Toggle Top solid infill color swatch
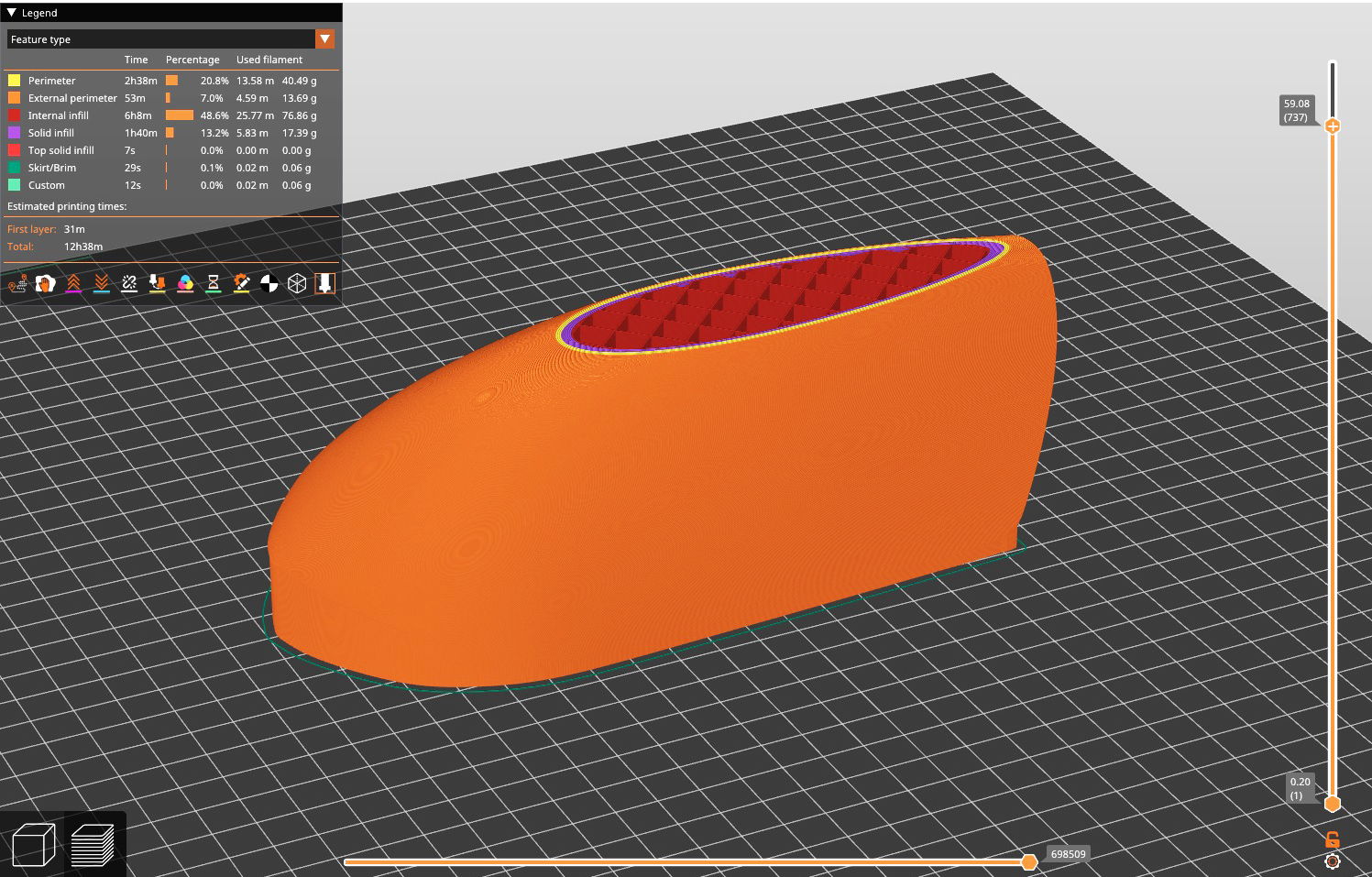 pos(15,150)
